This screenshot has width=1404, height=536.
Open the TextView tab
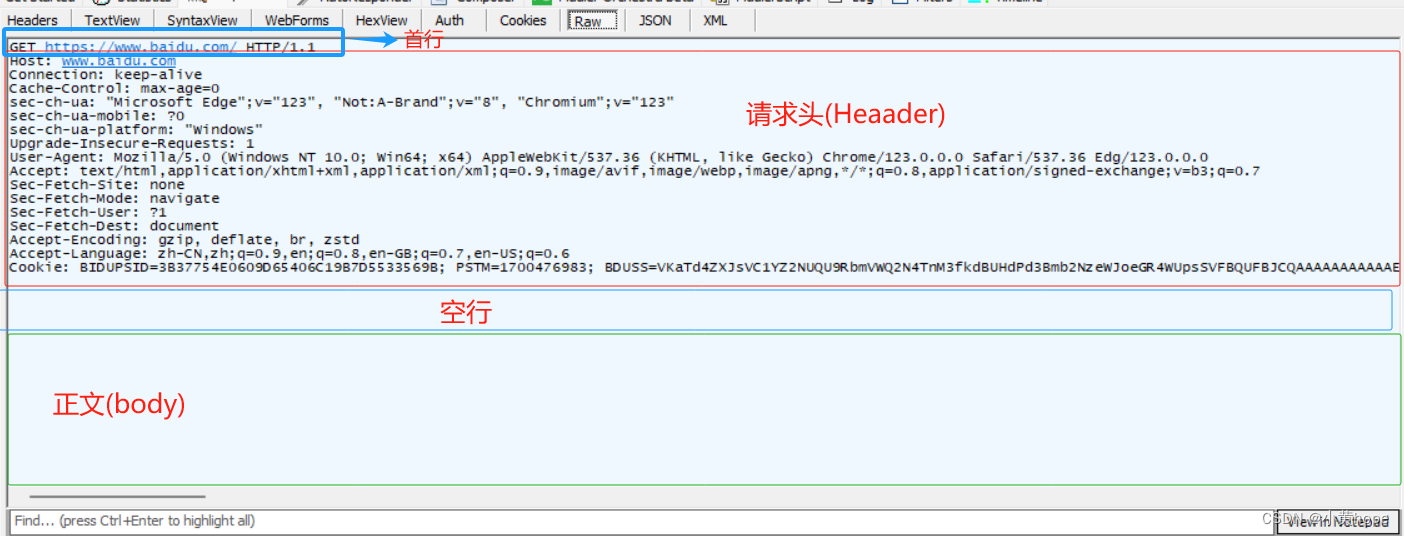(112, 20)
